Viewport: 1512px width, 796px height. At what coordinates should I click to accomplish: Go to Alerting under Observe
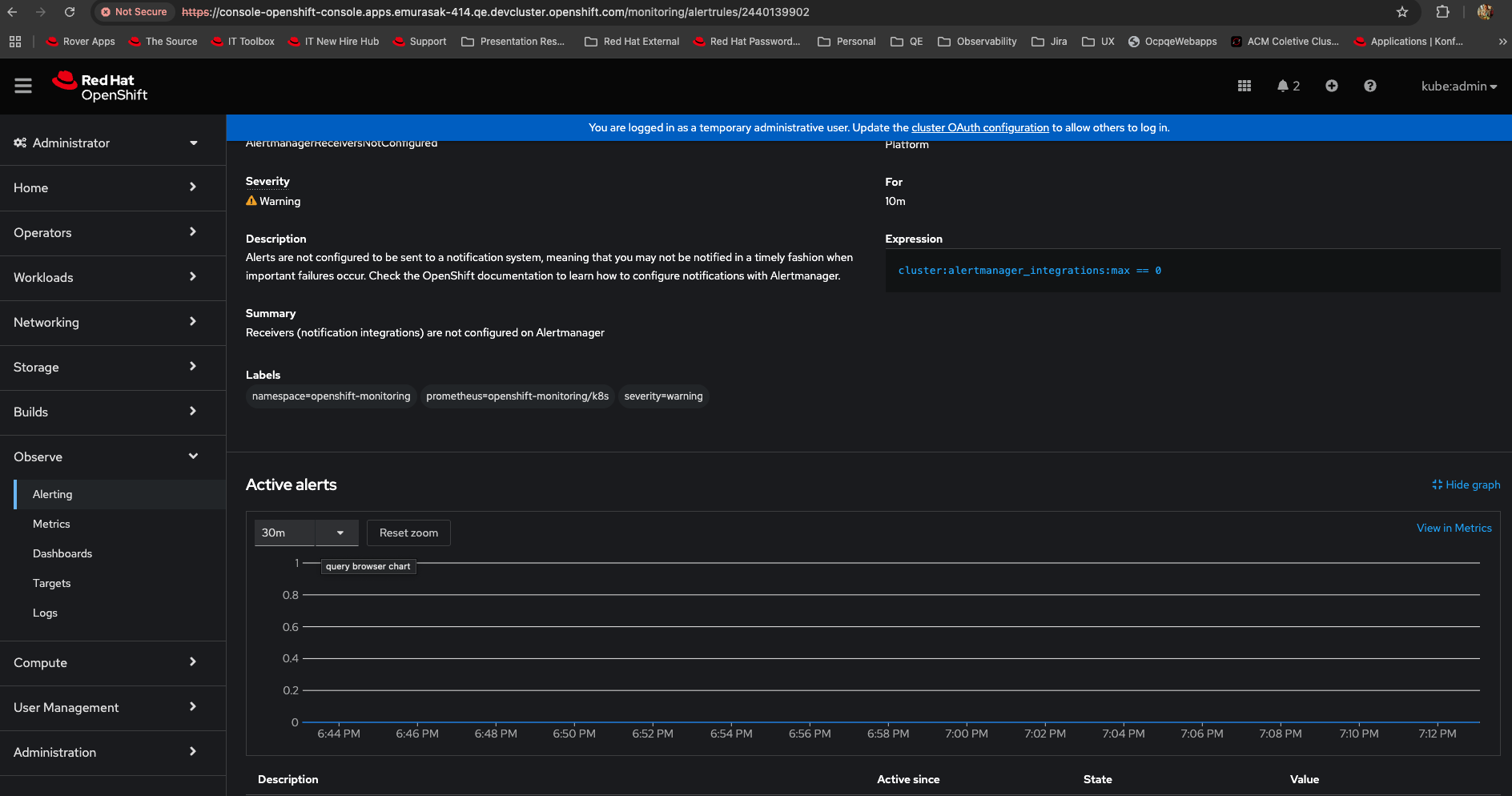click(x=120, y=494)
